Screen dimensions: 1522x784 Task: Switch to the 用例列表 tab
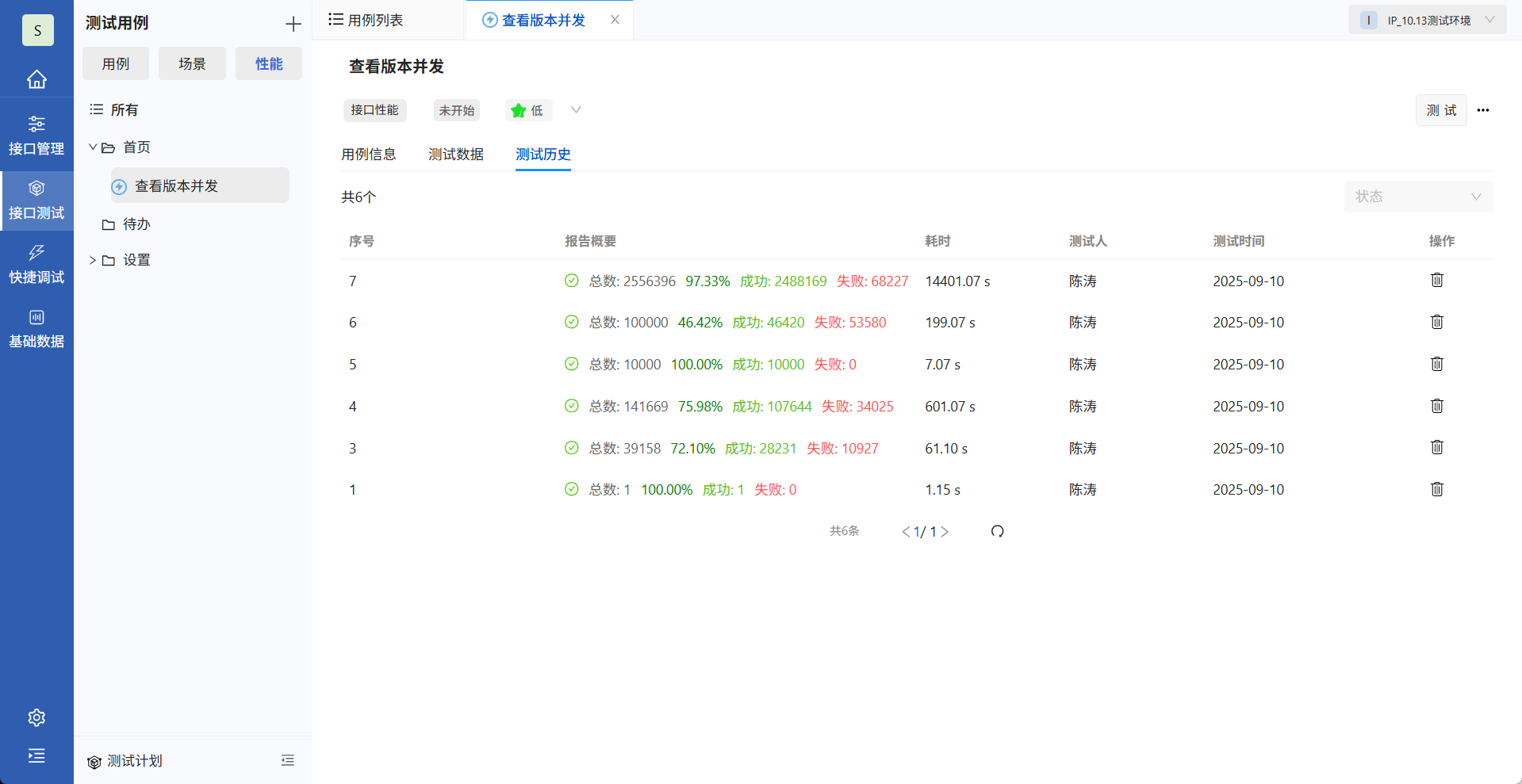pos(374,19)
